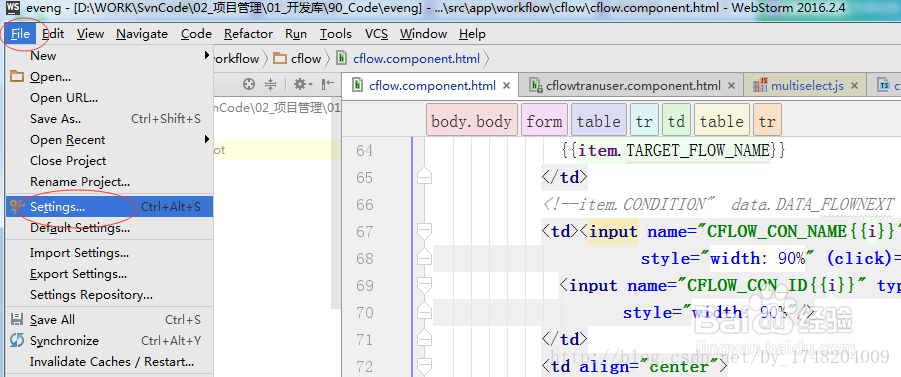Image resolution: width=901 pixels, height=377 pixels.
Task: Click the Synchronize refresh icon
Action: click(x=17, y=341)
